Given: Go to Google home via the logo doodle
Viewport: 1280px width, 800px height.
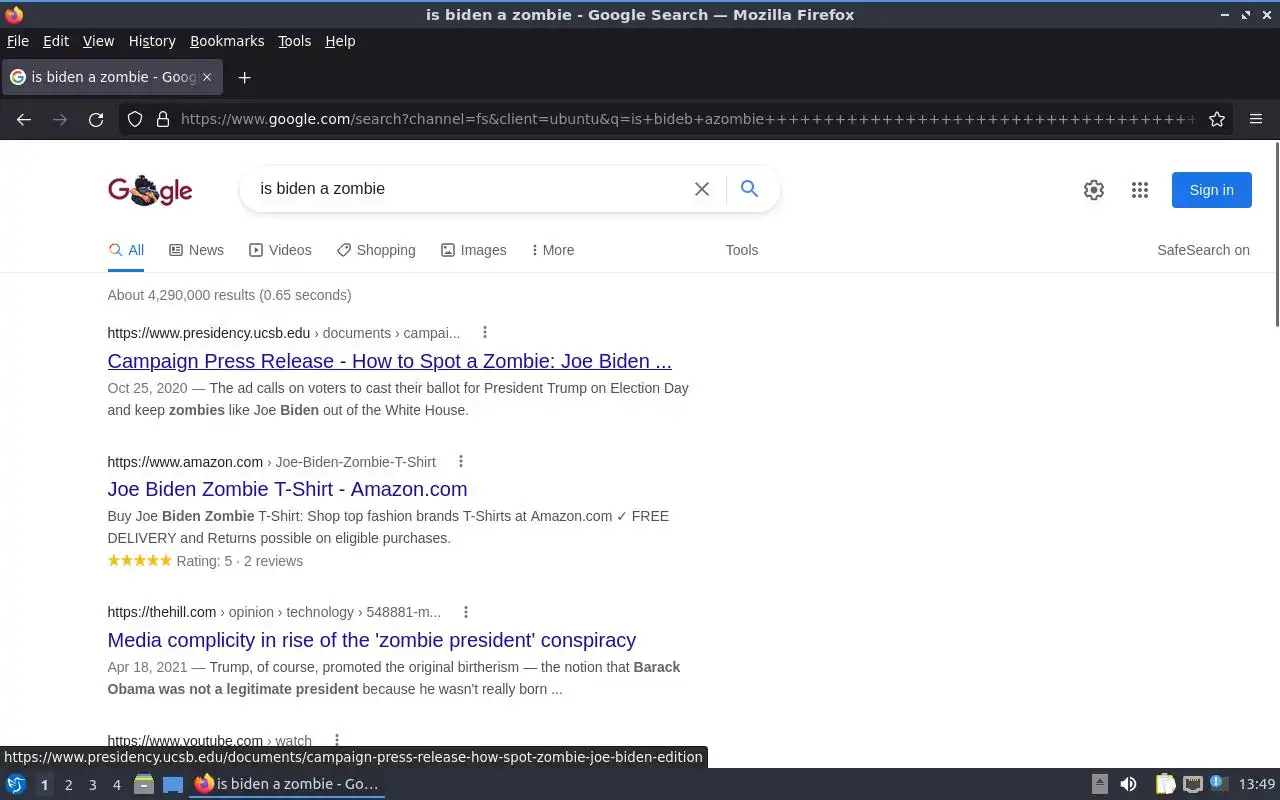Looking at the screenshot, I should pyautogui.click(x=150, y=190).
